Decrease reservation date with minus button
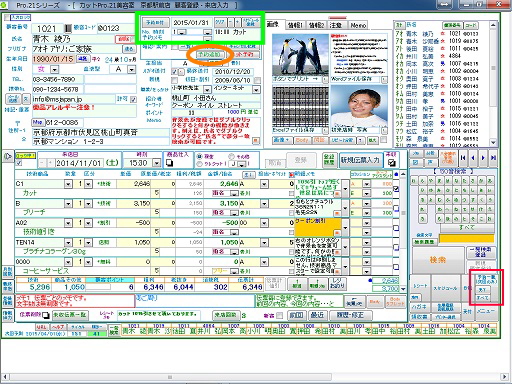 coord(231,22)
